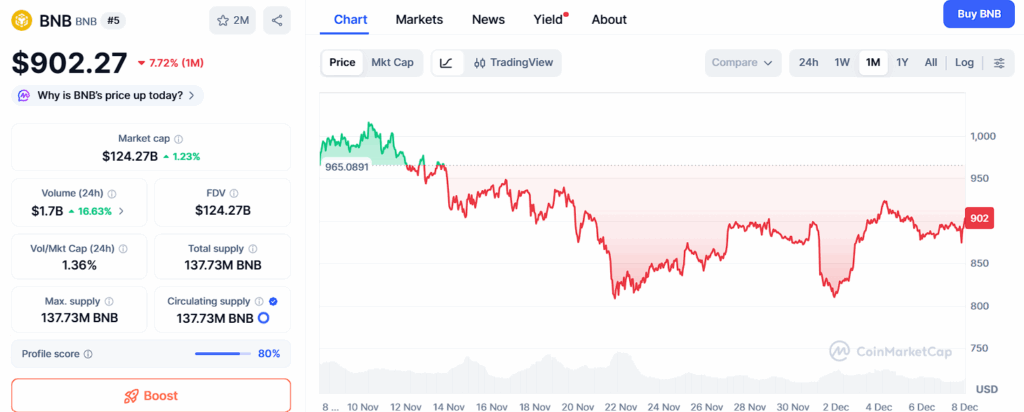Switch to the Markets tab

419,19
